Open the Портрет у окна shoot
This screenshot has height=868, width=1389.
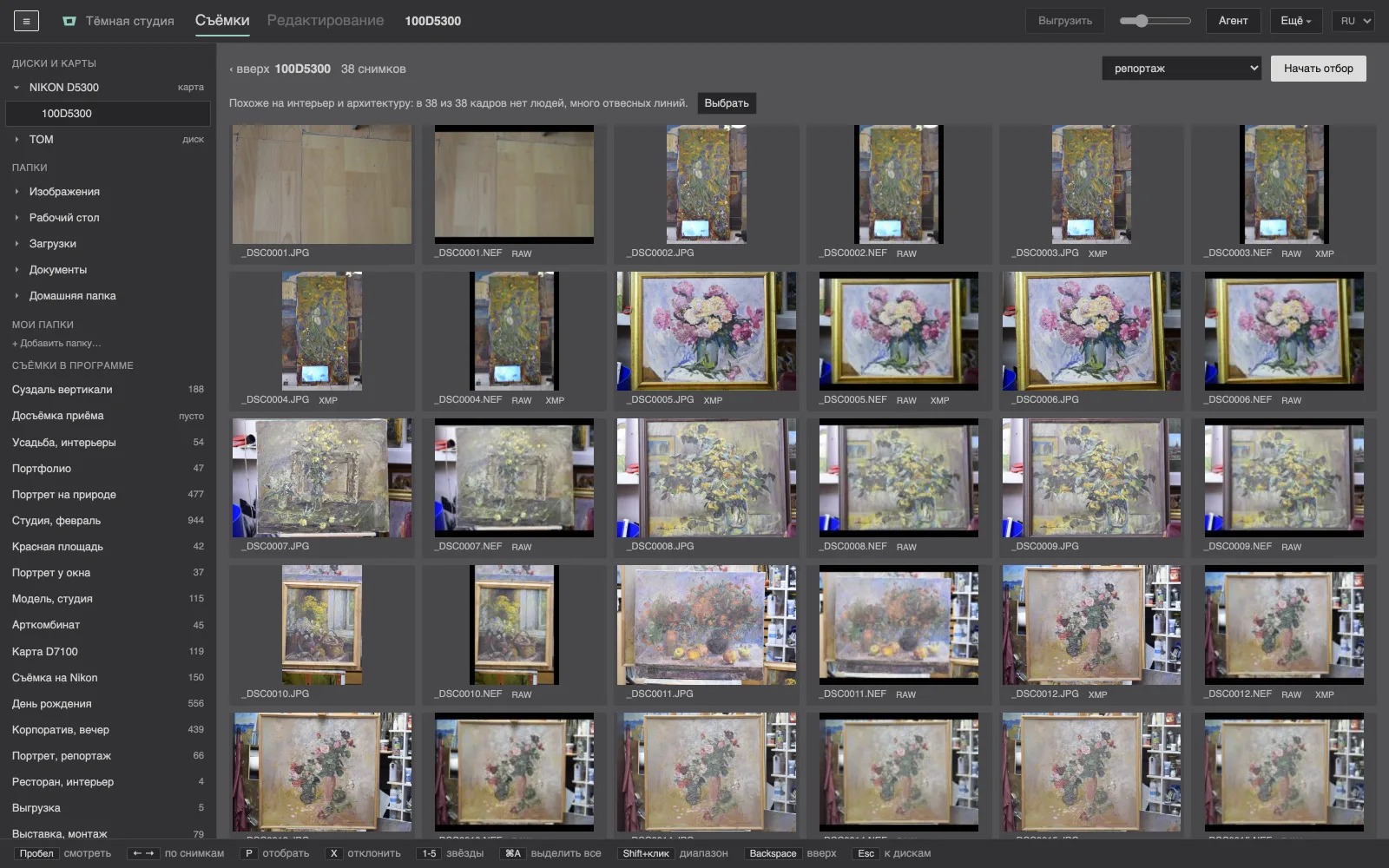[x=108, y=573]
